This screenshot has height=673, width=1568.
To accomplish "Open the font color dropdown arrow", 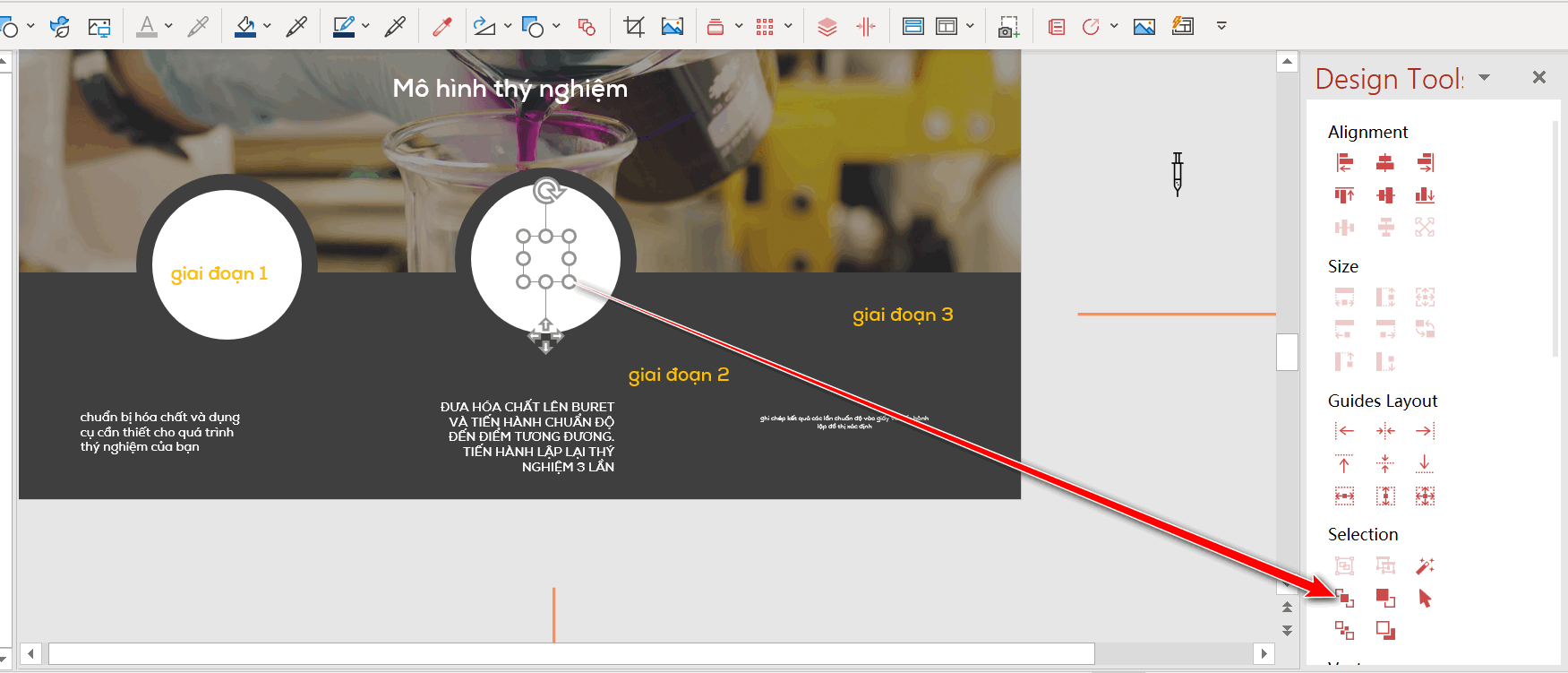I will click(x=168, y=26).
